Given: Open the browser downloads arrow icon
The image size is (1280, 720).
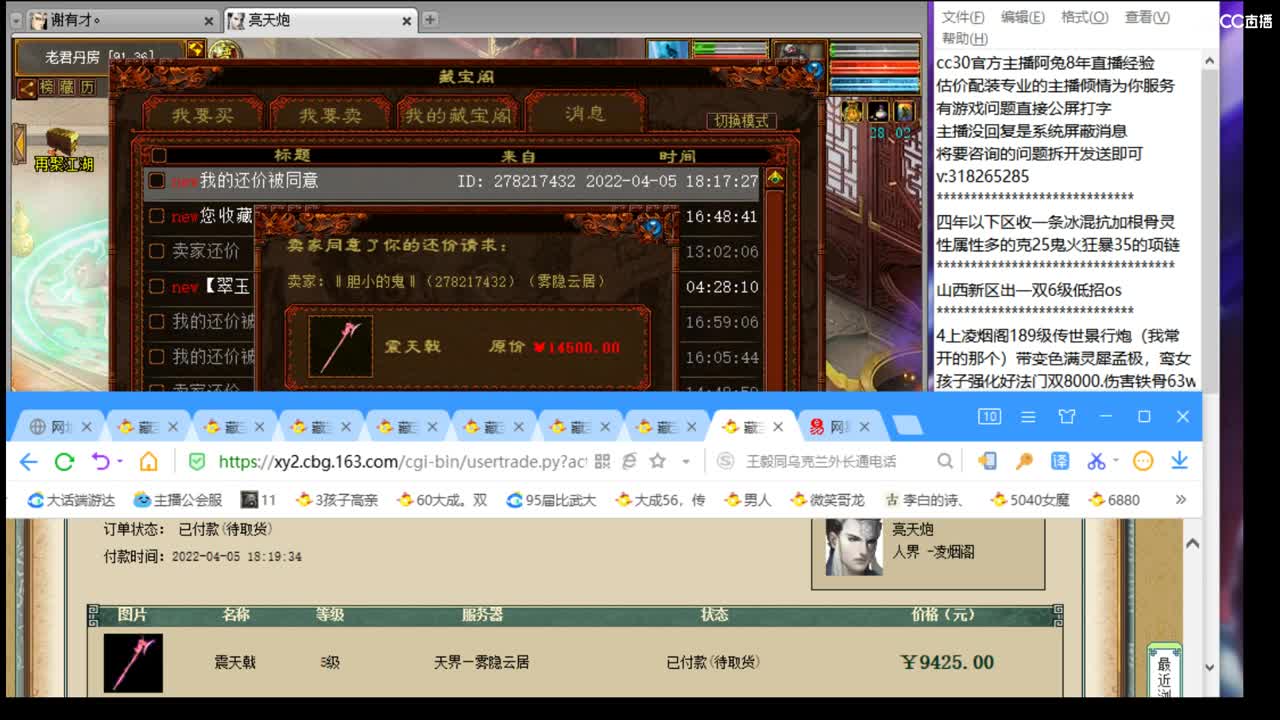Looking at the screenshot, I should pos(1179,460).
